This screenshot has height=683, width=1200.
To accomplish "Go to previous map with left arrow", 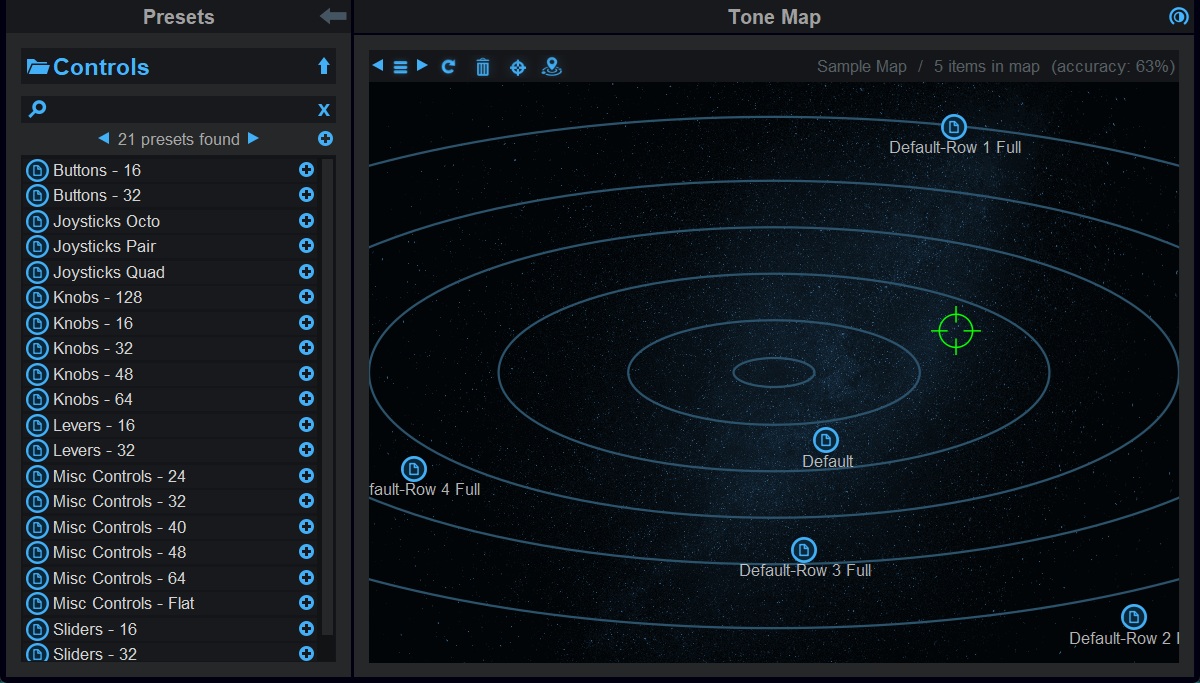I will (x=378, y=66).
